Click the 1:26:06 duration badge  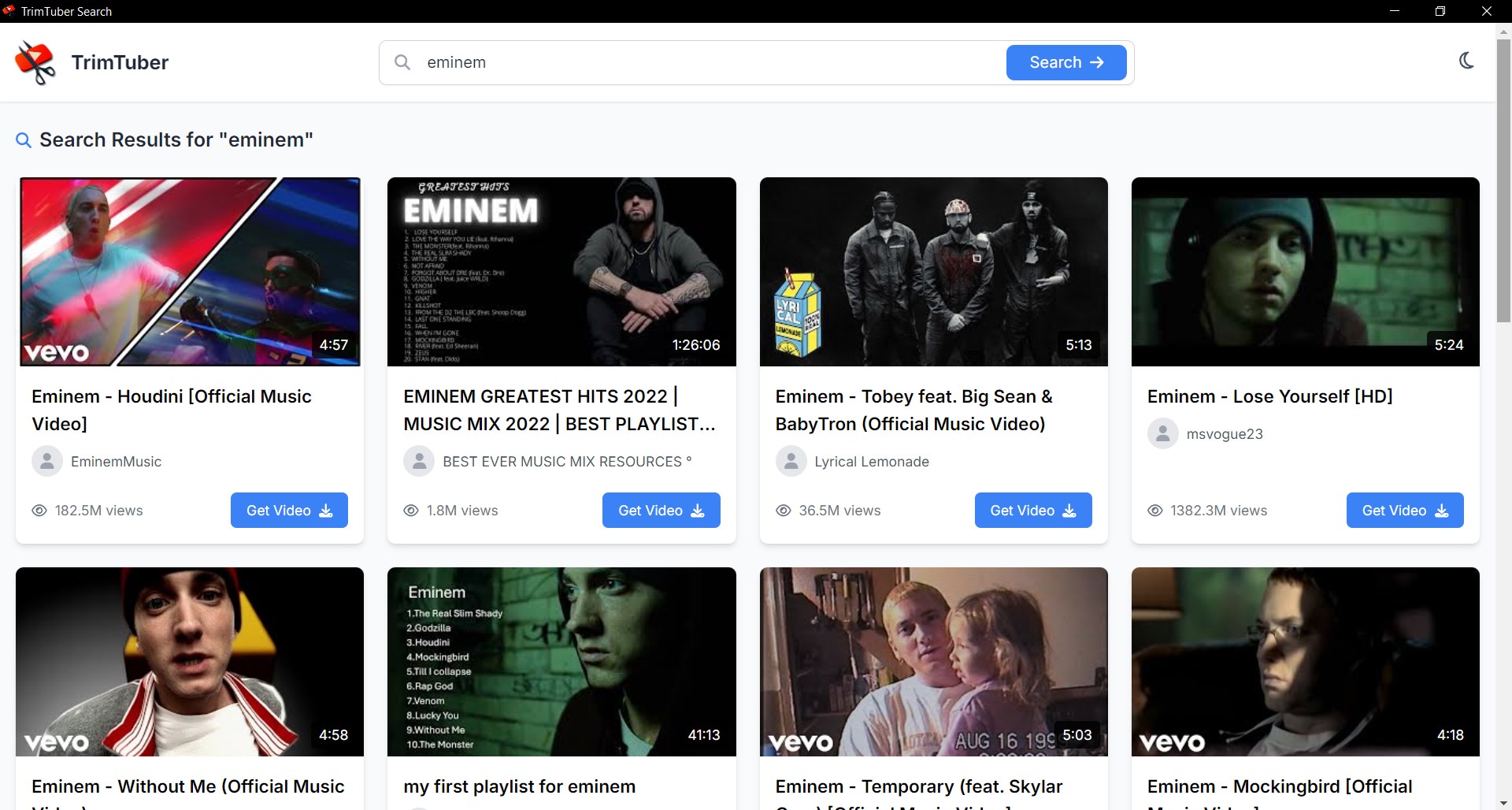[x=696, y=345]
